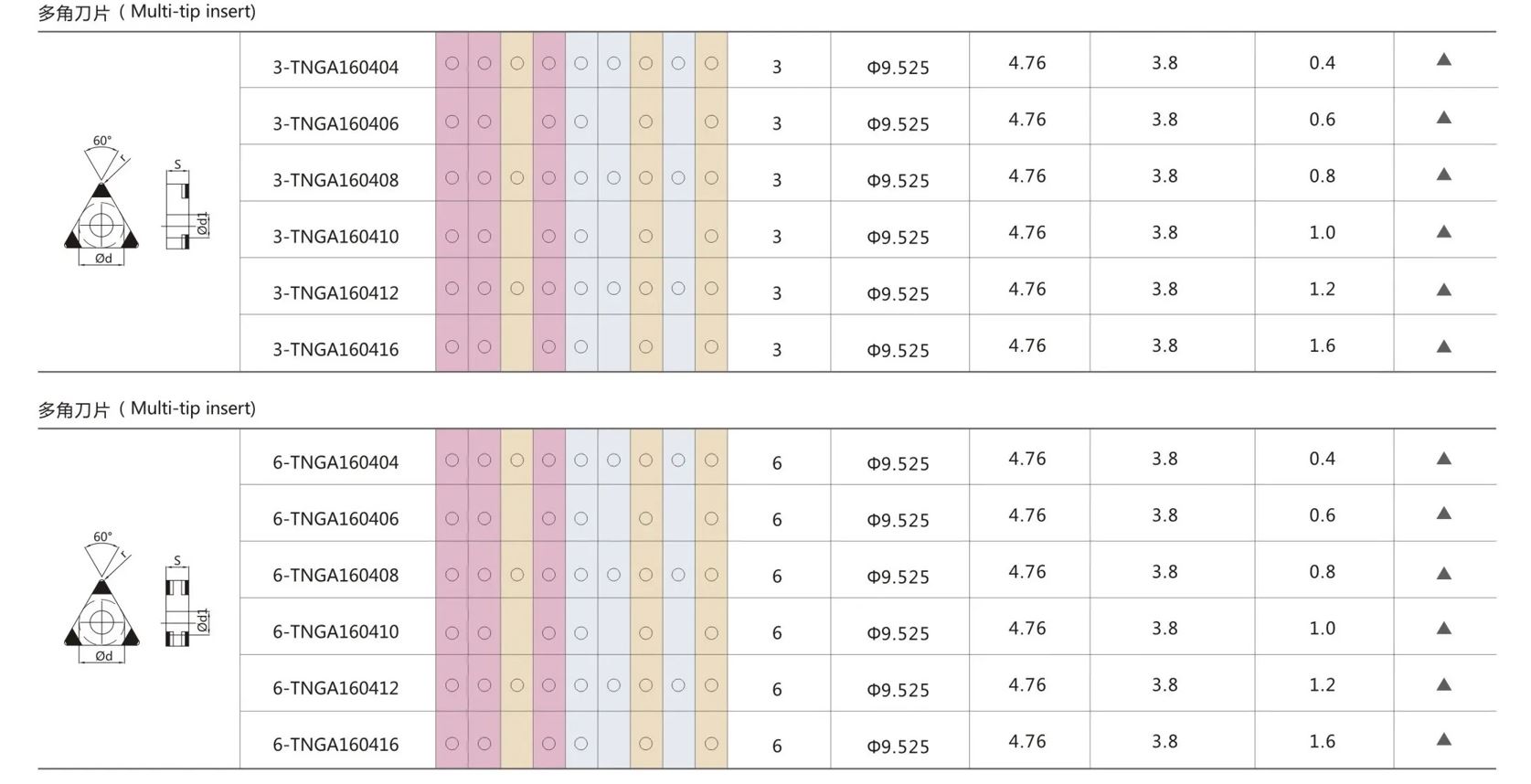The width and height of the screenshot is (1531, 784).
Task: Select the last tan circle in 3-TNGA160408 row
Action: click(711, 178)
